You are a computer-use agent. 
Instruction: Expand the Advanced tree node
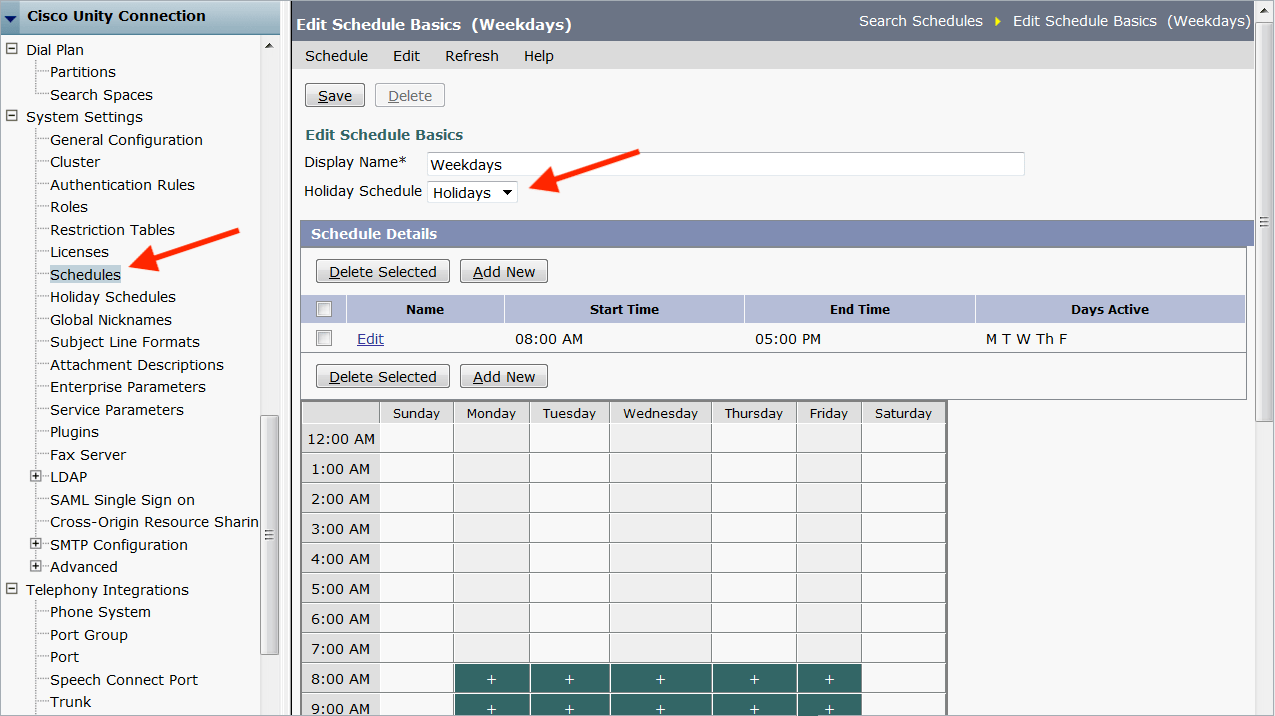tap(36, 566)
